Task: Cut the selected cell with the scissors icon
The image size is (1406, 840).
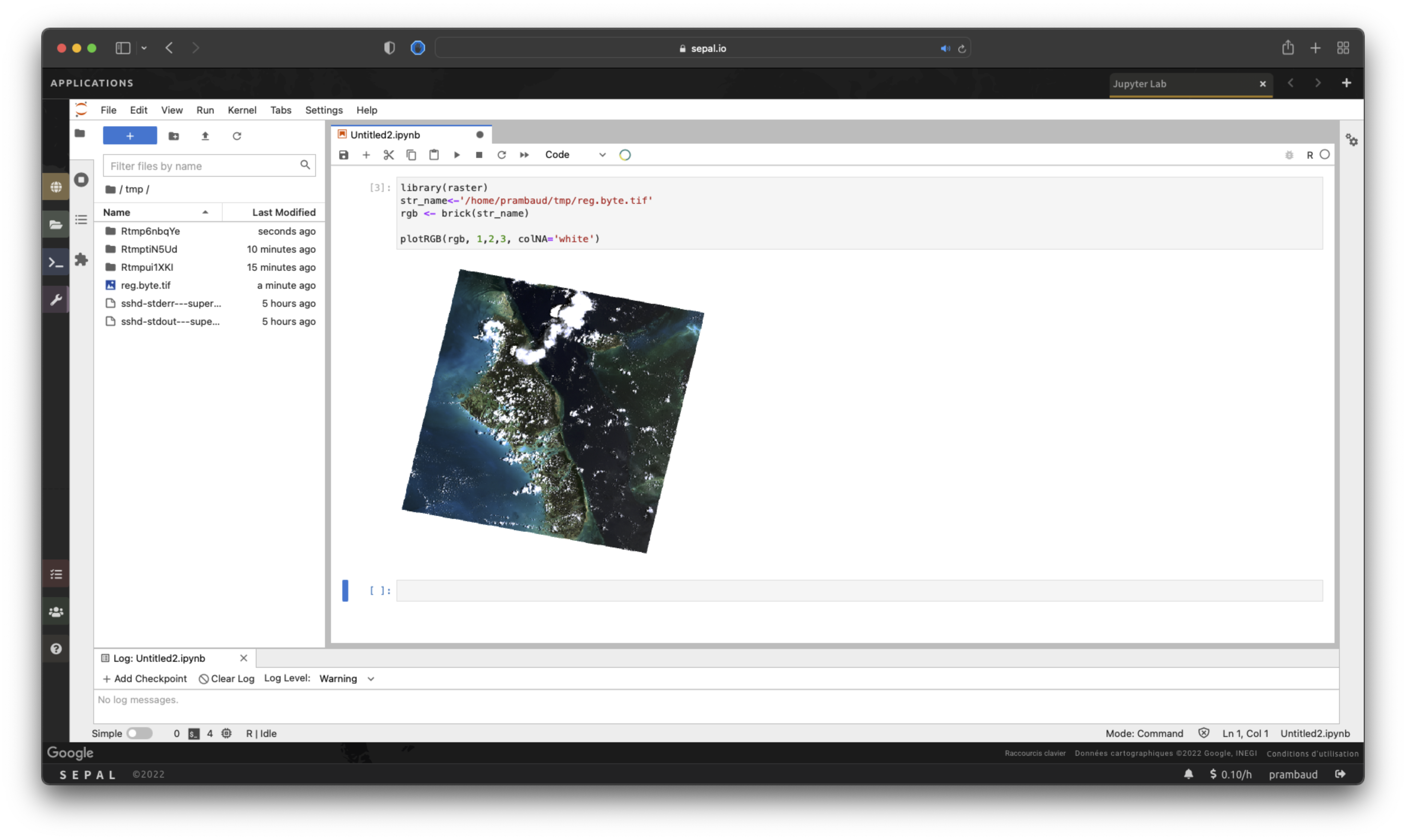Action: pos(389,155)
